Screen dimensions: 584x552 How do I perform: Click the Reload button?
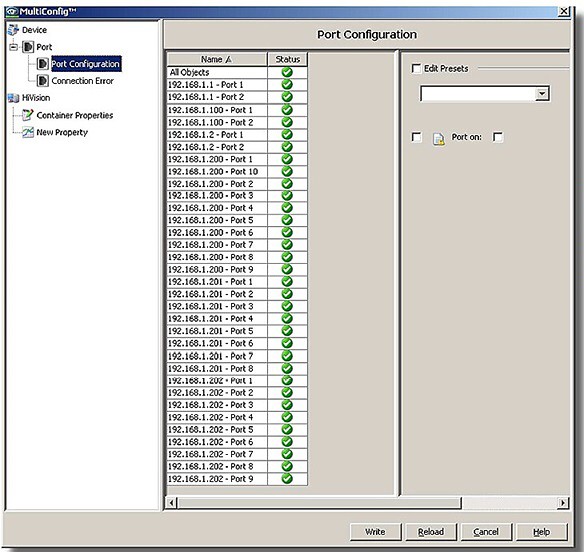(431, 532)
